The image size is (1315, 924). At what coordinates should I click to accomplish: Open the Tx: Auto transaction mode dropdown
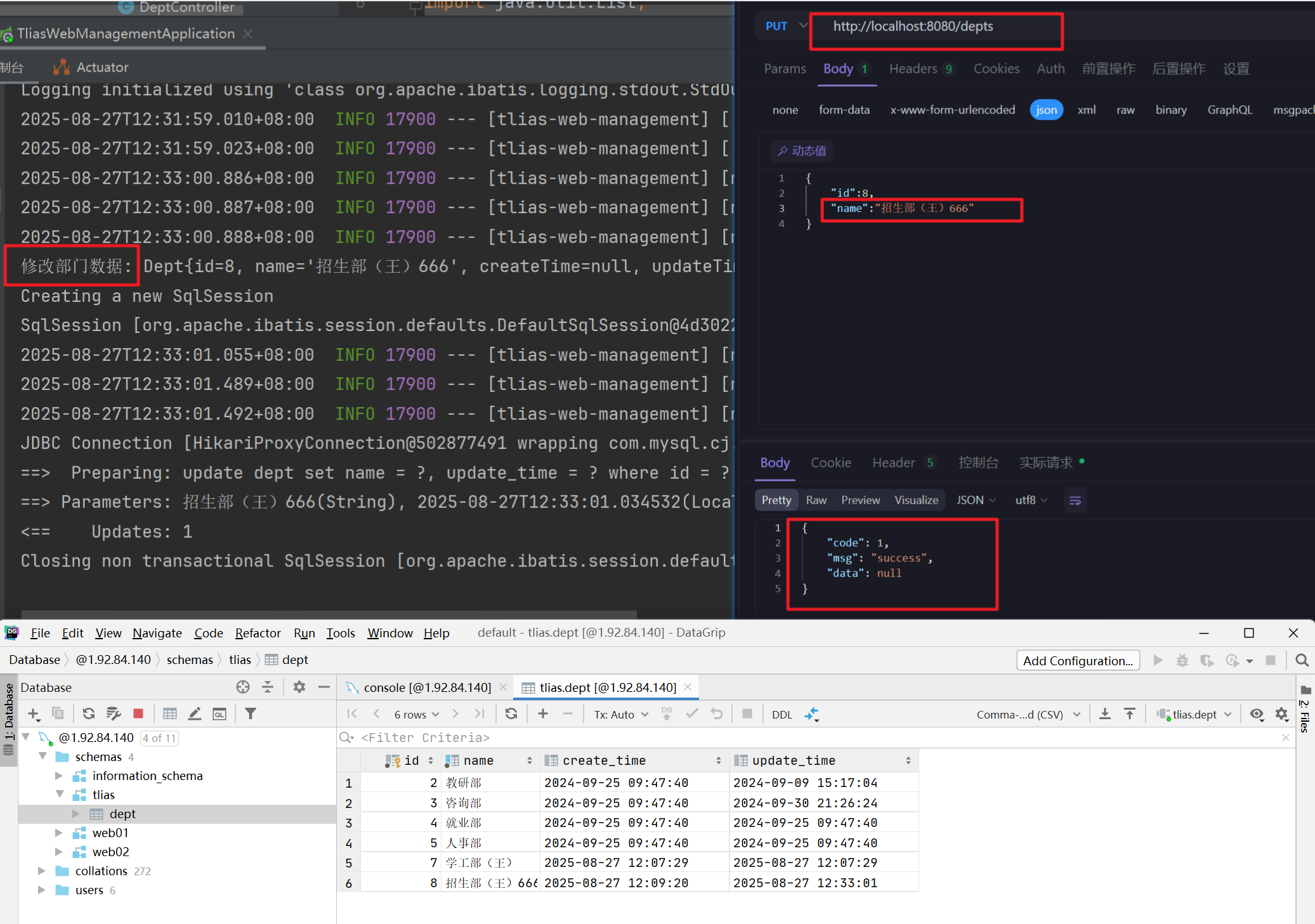(x=621, y=714)
